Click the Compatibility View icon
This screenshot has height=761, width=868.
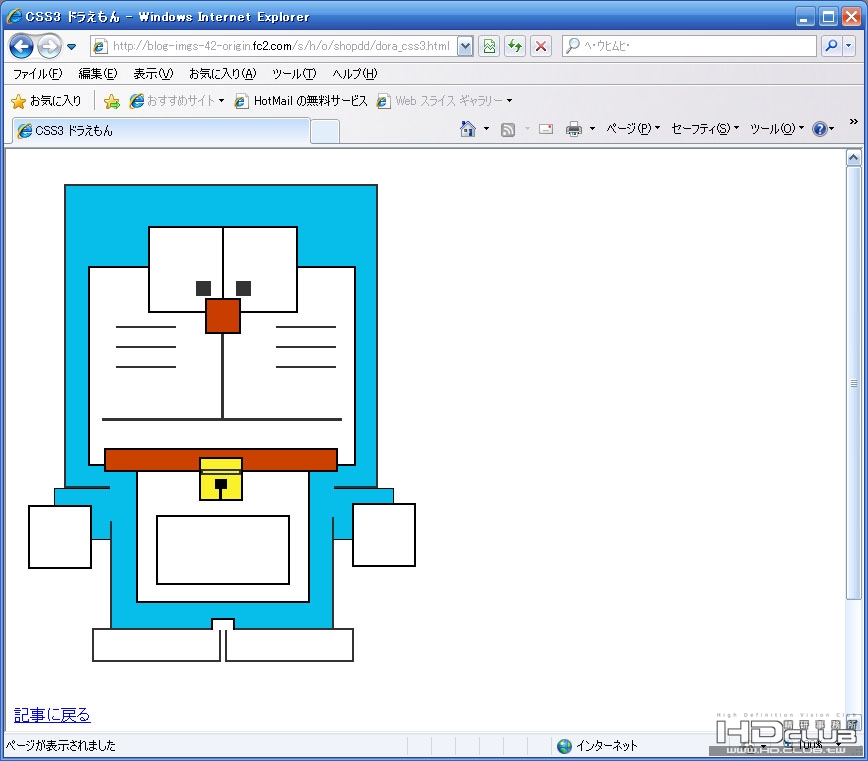point(489,46)
